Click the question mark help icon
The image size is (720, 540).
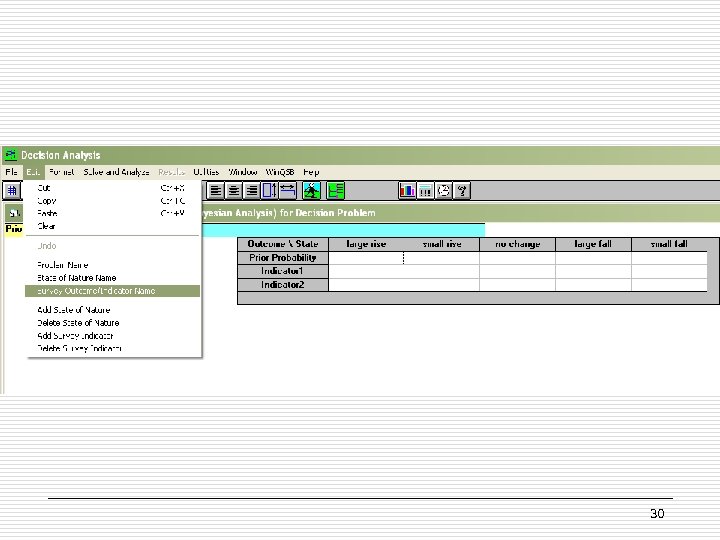[x=462, y=191]
